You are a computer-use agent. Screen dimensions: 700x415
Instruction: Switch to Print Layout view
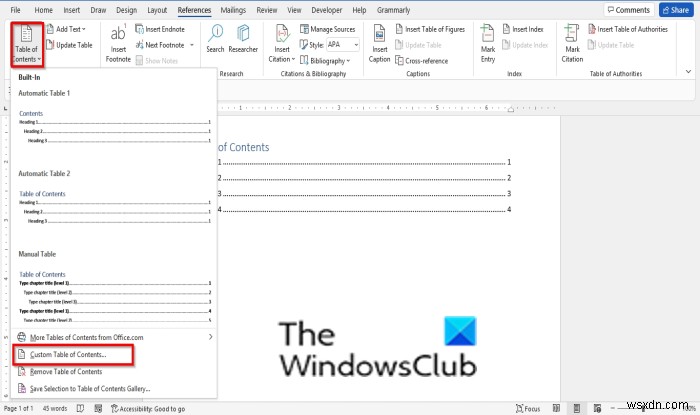coord(577,408)
